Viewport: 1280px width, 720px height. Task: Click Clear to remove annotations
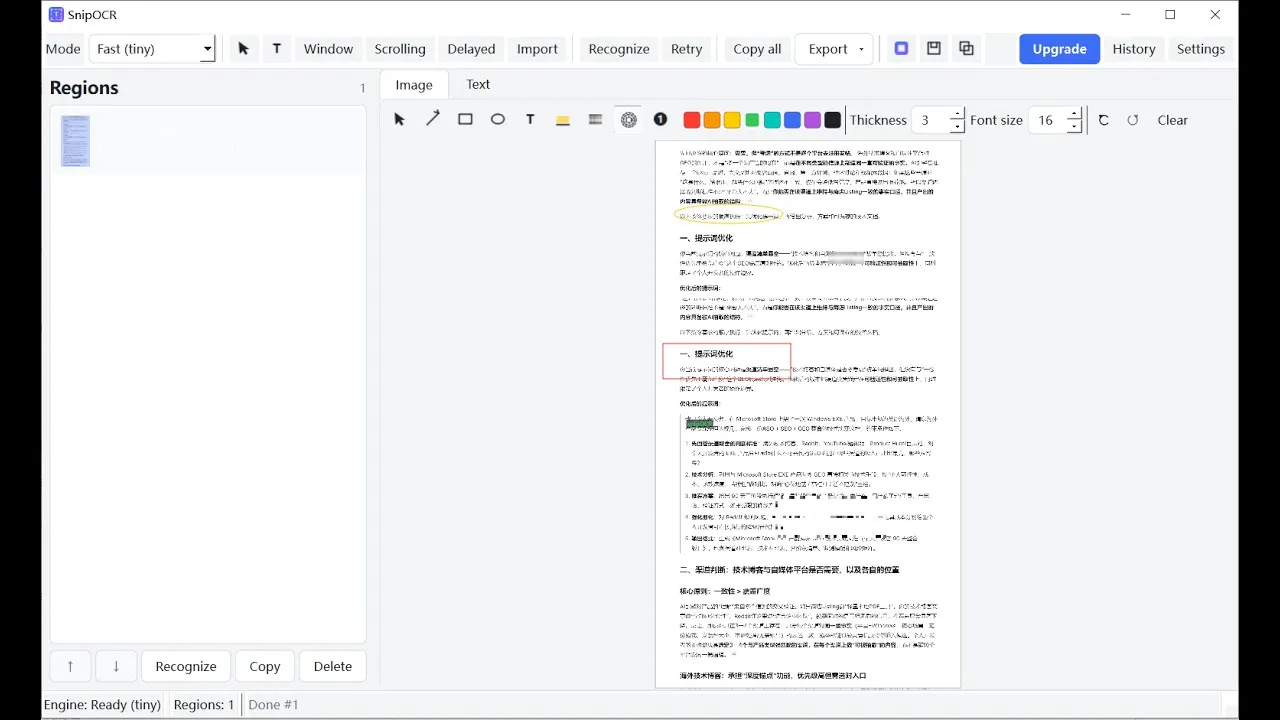point(1172,120)
